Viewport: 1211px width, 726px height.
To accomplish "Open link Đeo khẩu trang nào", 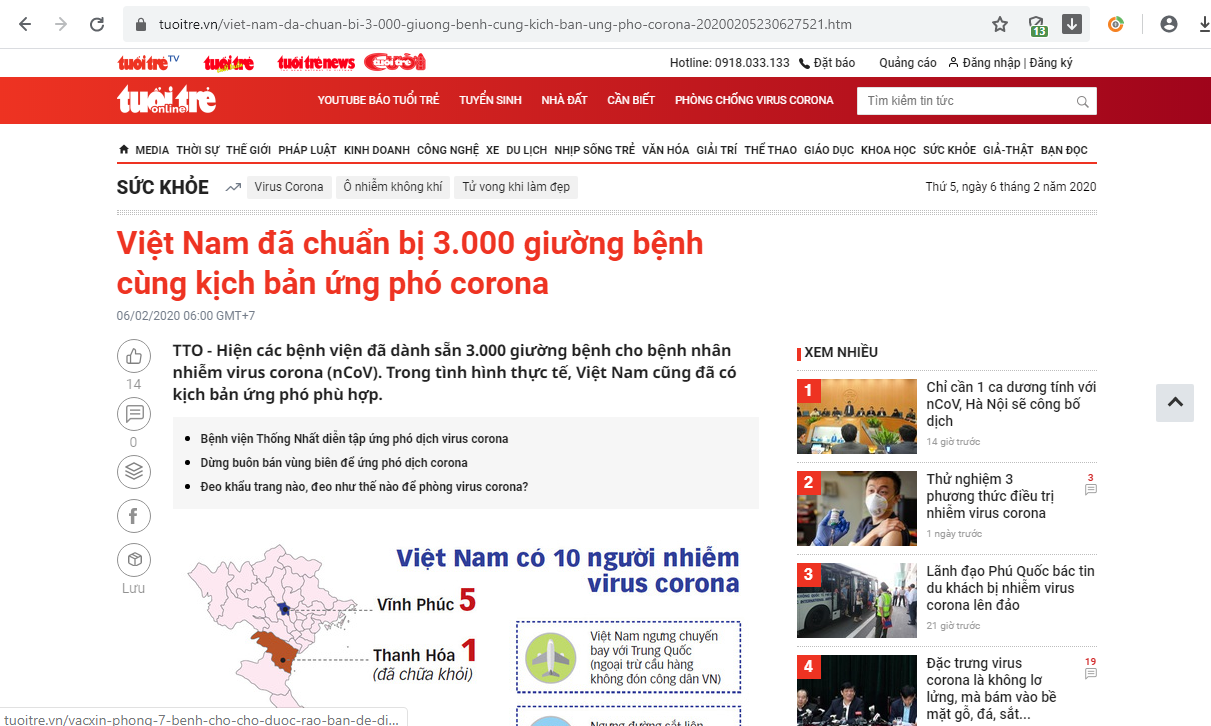I will (364, 487).
